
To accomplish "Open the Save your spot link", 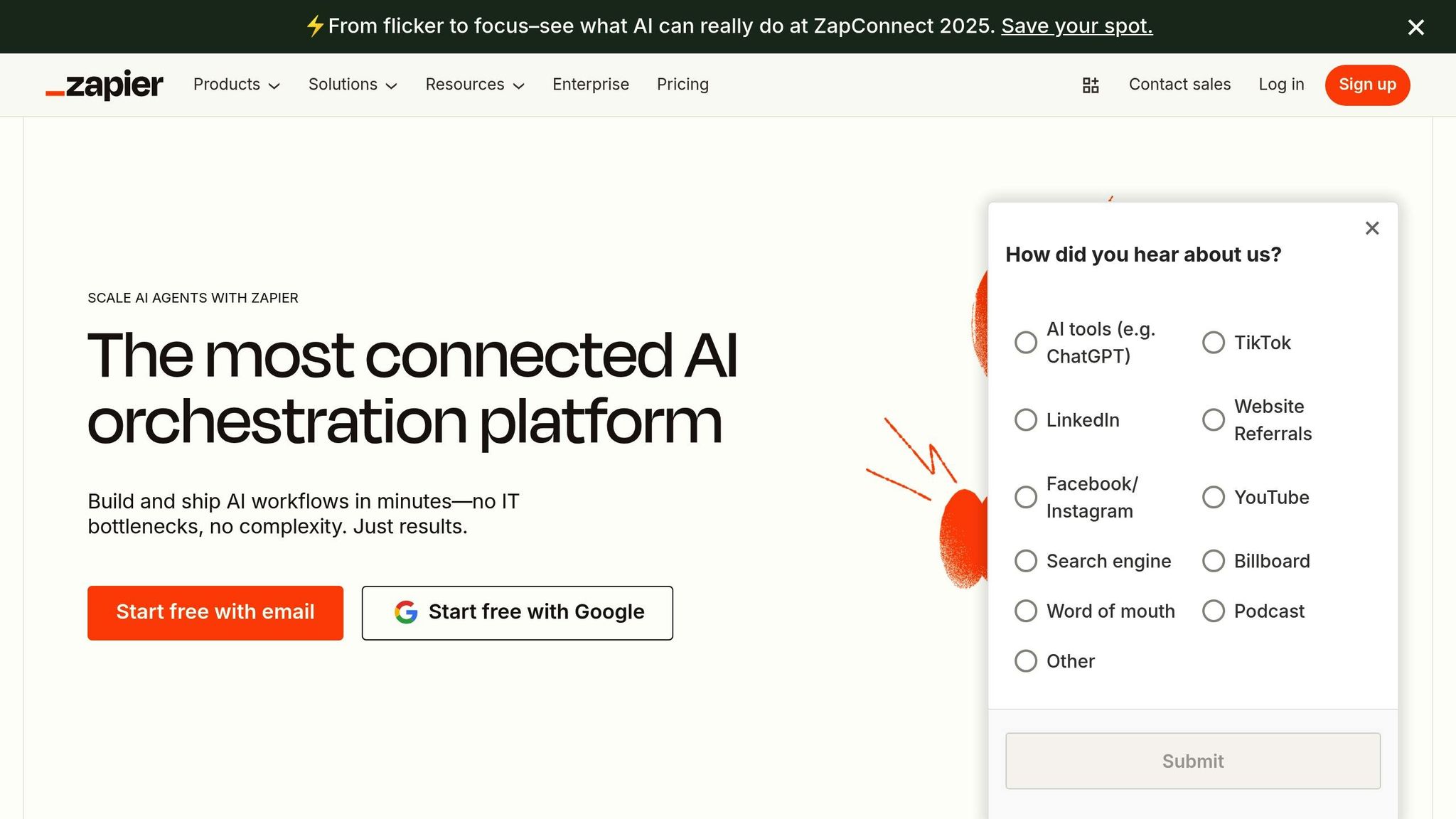I will (1076, 26).
